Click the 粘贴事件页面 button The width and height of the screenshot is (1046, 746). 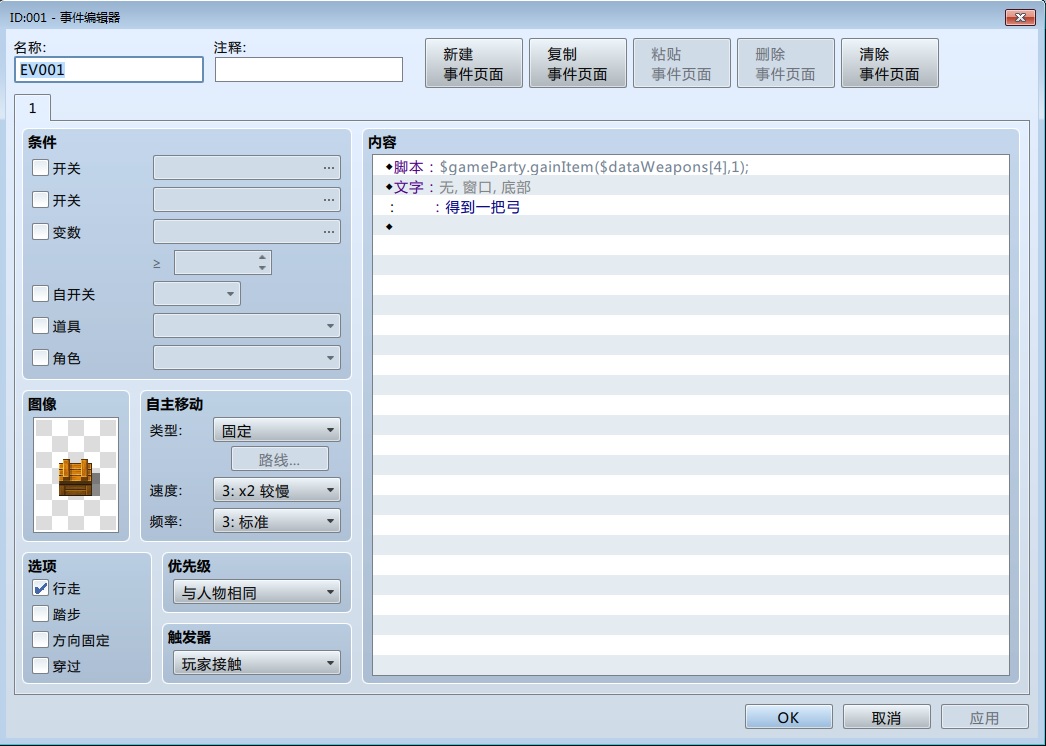click(682, 63)
